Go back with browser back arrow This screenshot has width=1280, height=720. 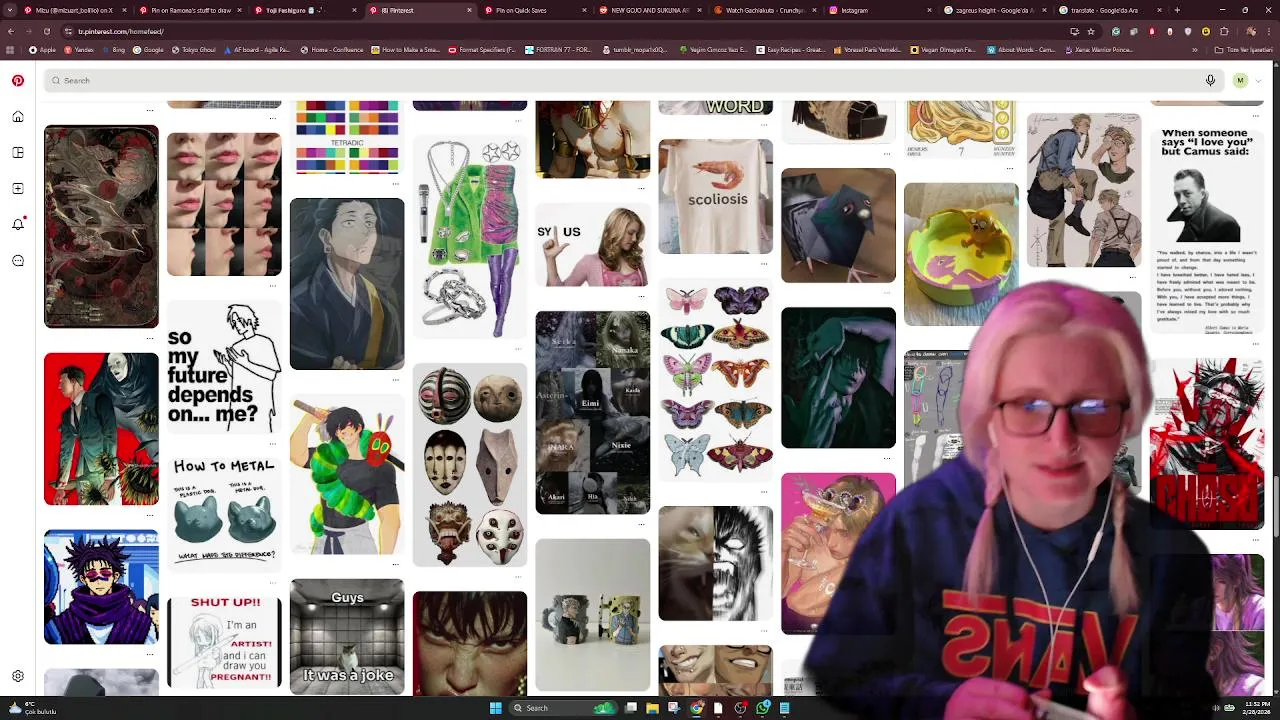coord(10,31)
